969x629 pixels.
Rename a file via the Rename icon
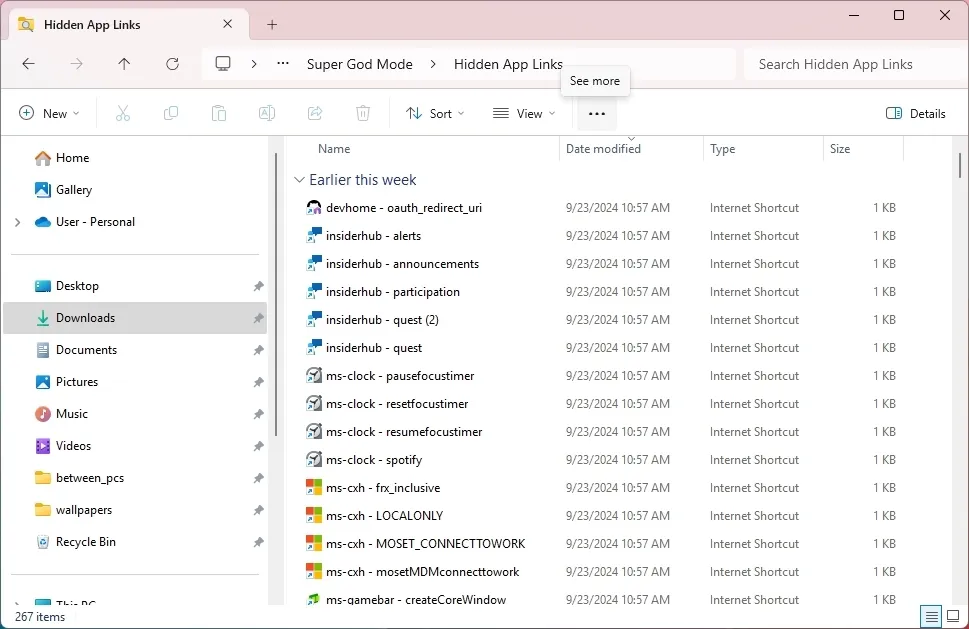tap(266, 113)
